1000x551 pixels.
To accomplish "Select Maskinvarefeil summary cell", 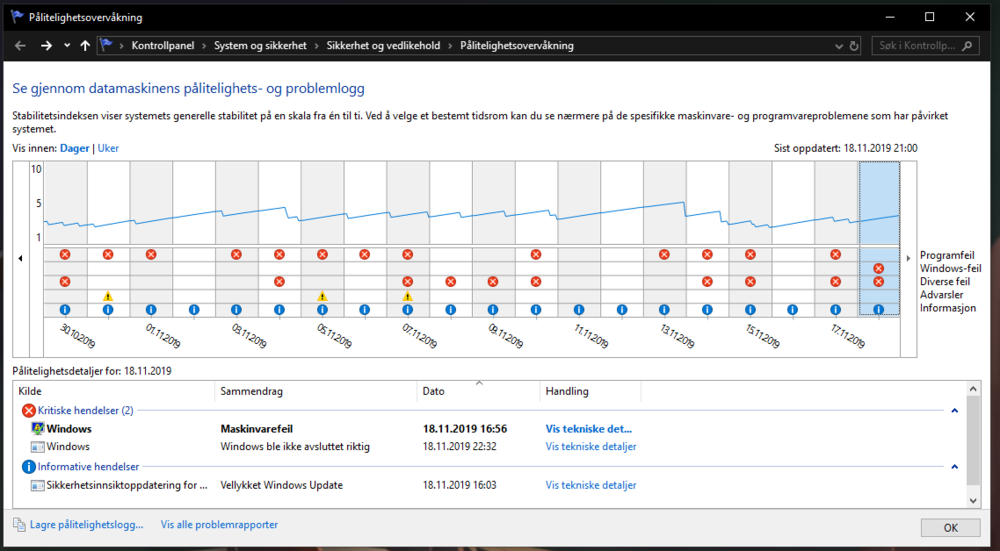I will [x=256, y=429].
